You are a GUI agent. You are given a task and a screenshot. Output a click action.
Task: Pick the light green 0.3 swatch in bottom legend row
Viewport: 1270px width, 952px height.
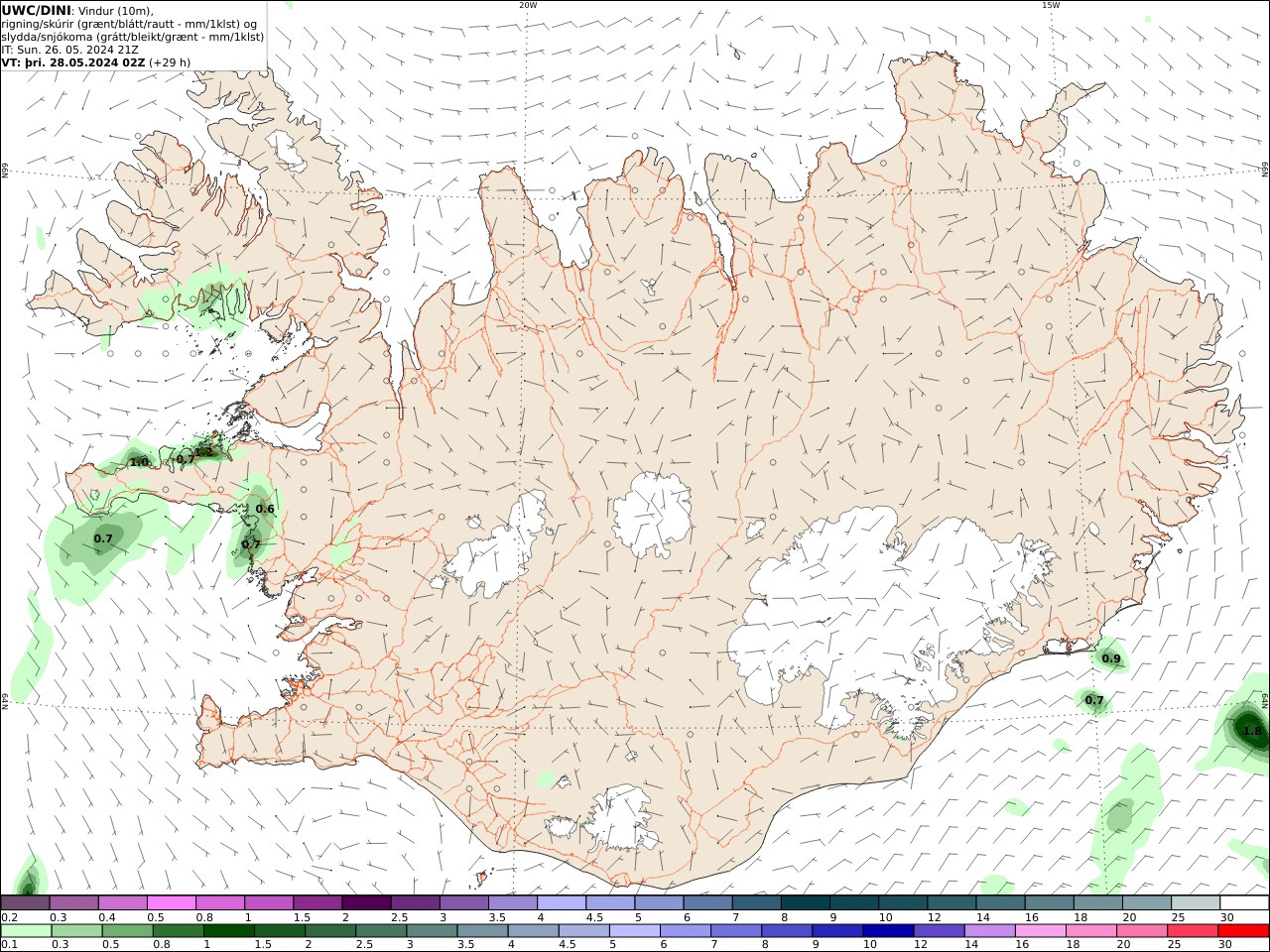76,931
